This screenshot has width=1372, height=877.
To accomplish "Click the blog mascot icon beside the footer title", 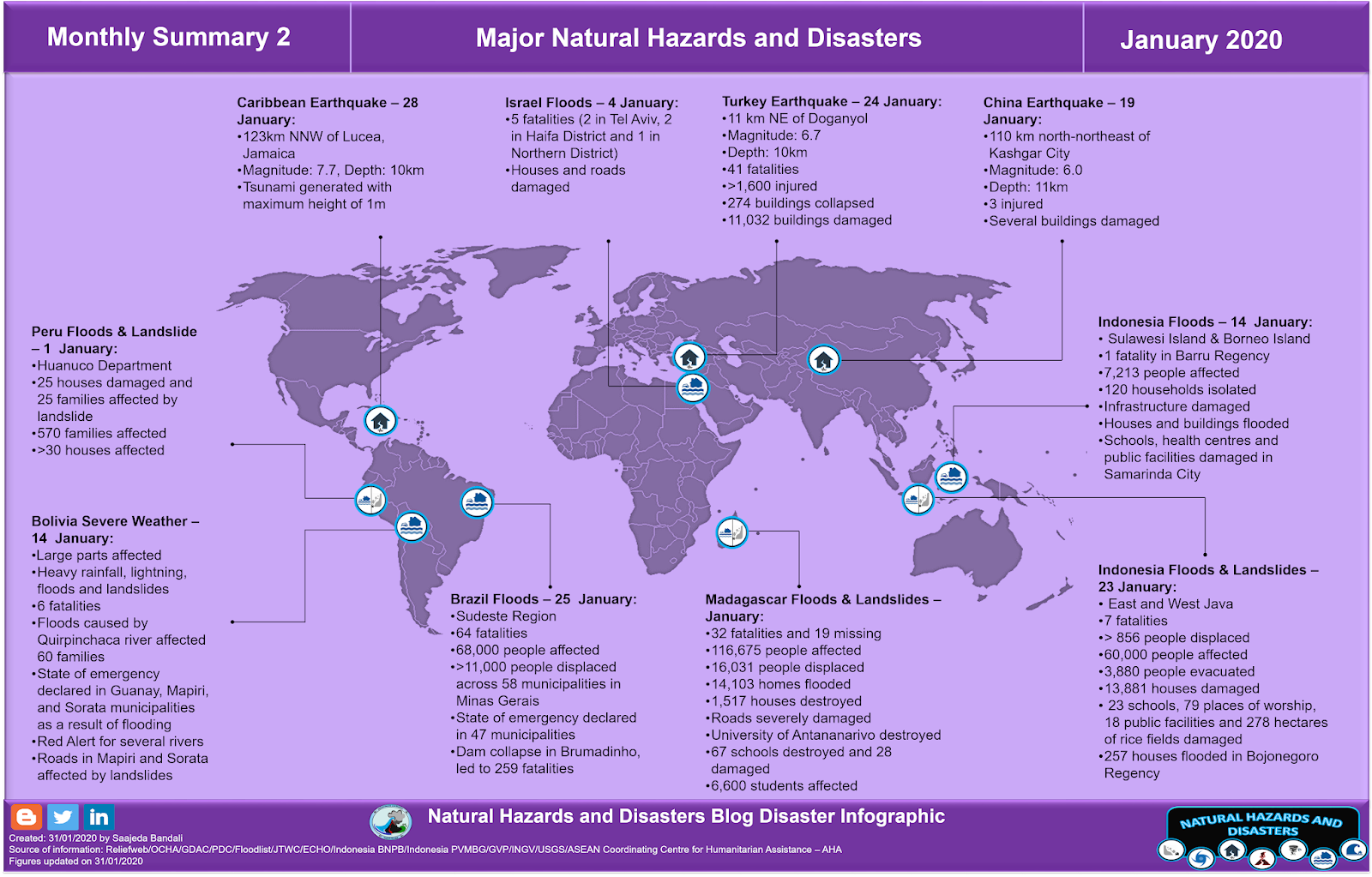I will (x=390, y=821).
